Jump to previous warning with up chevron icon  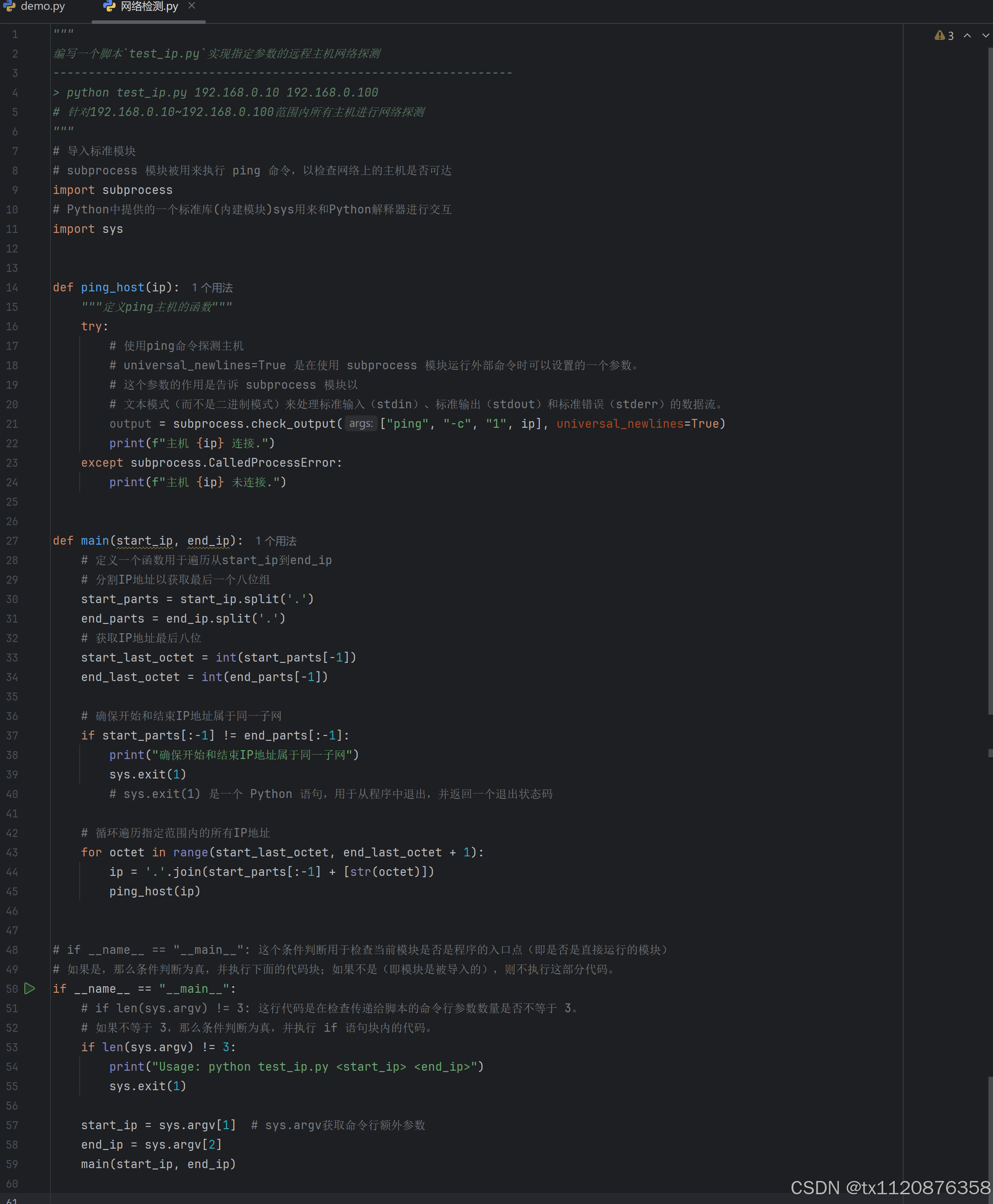click(967, 35)
